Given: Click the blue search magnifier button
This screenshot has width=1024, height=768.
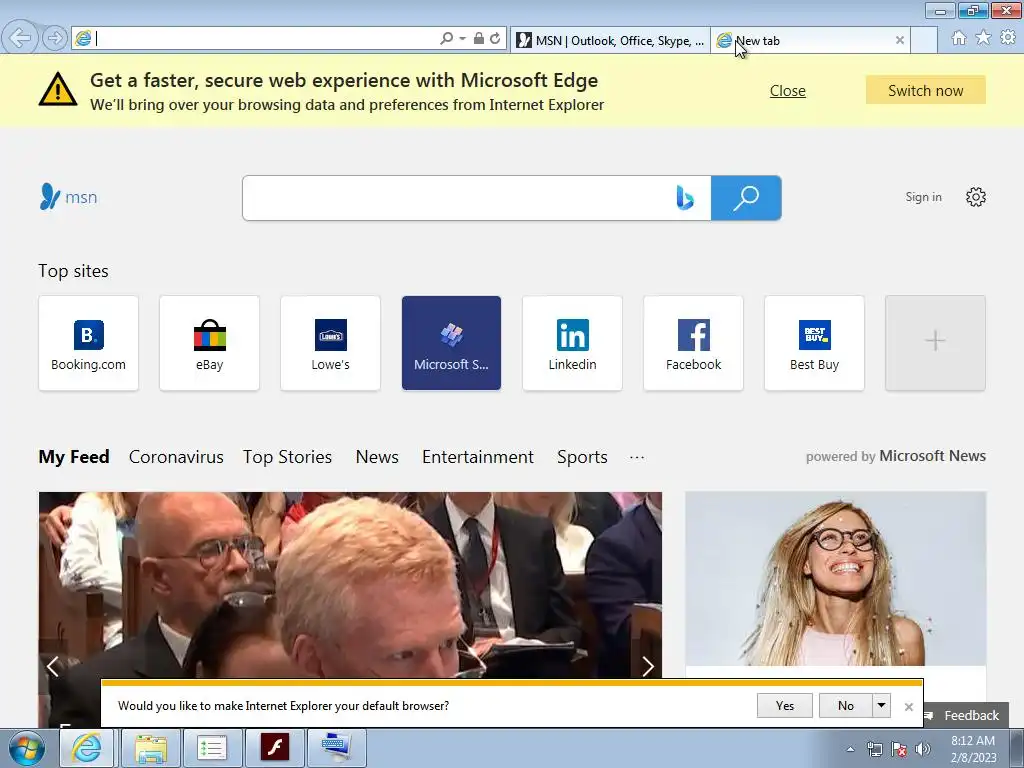Looking at the screenshot, I should click(x=746, y=198).
